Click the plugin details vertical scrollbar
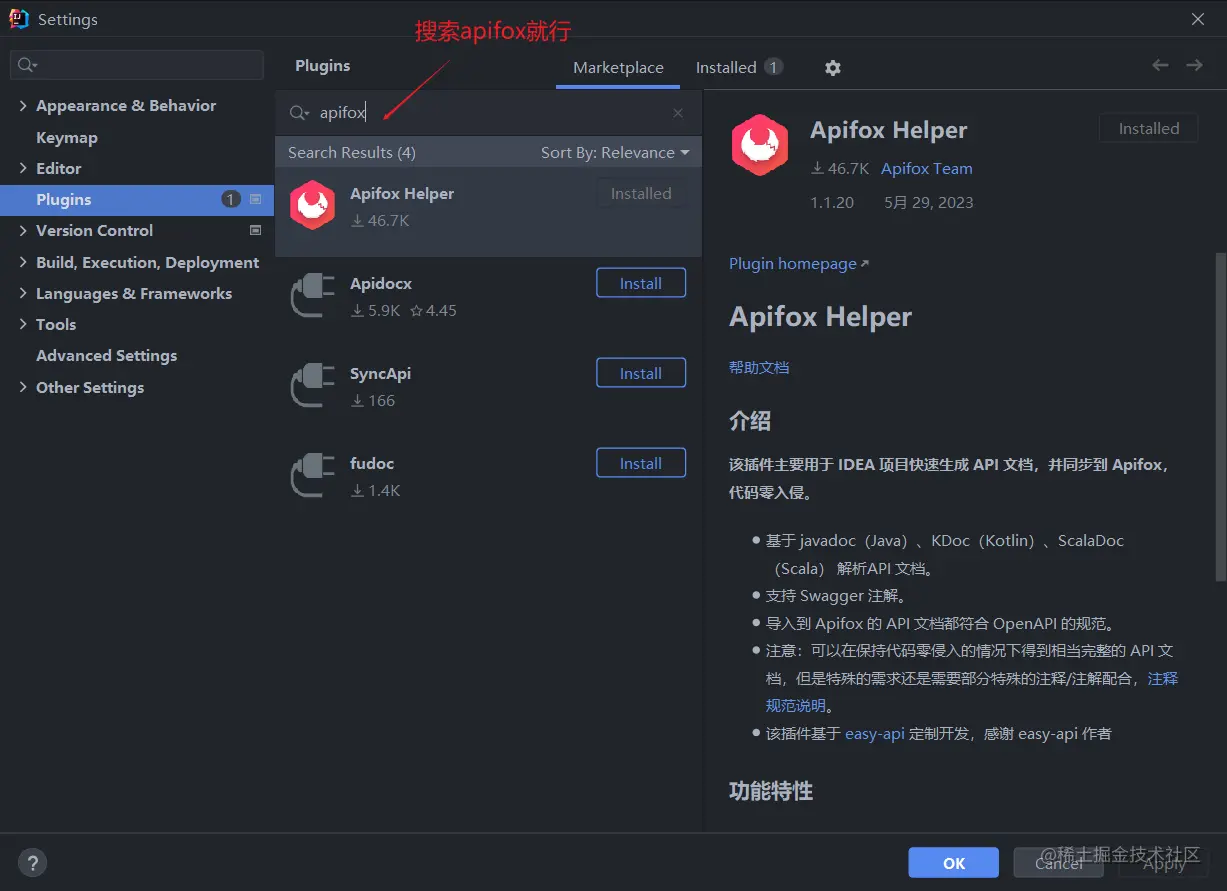Image resolution: width=1227 pixels, height=891 pixels. point(1220,416)
